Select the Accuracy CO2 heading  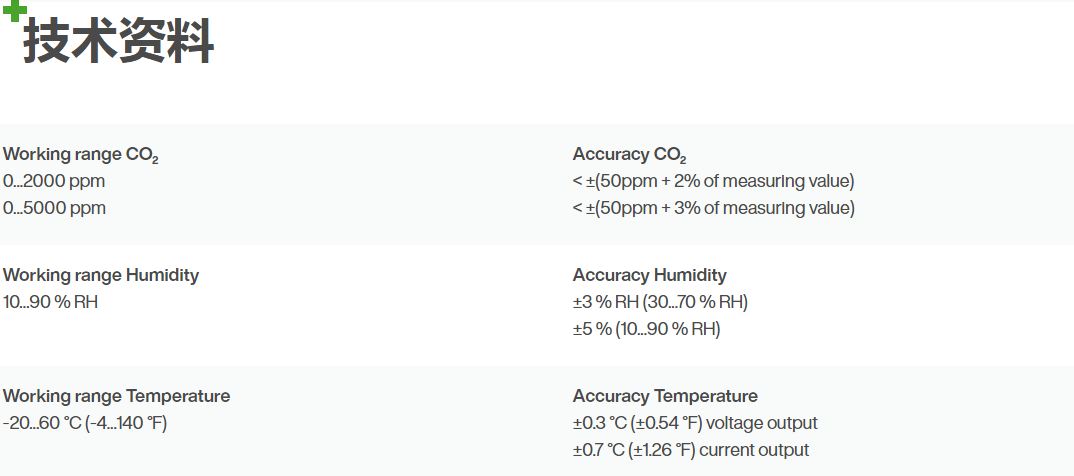click(629, 155)
